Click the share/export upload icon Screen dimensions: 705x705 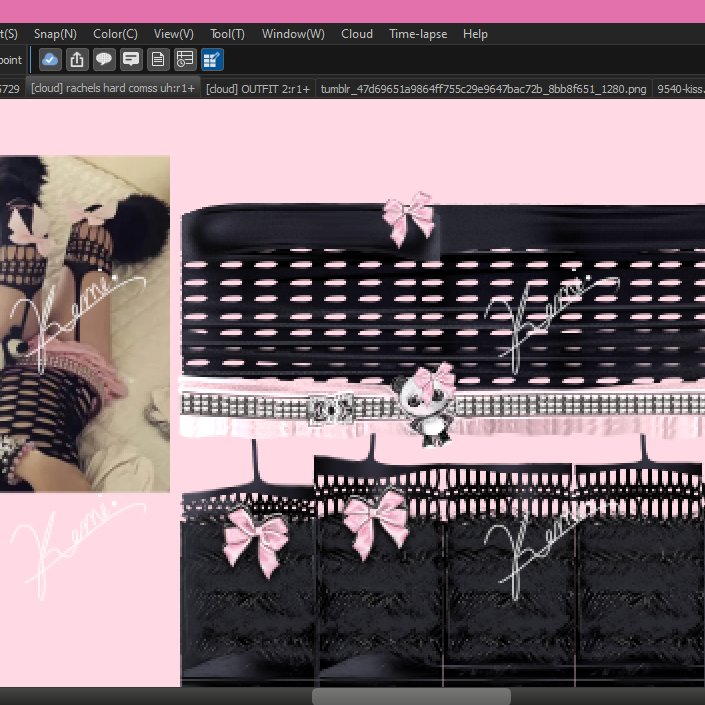click(x=77, y=59)
